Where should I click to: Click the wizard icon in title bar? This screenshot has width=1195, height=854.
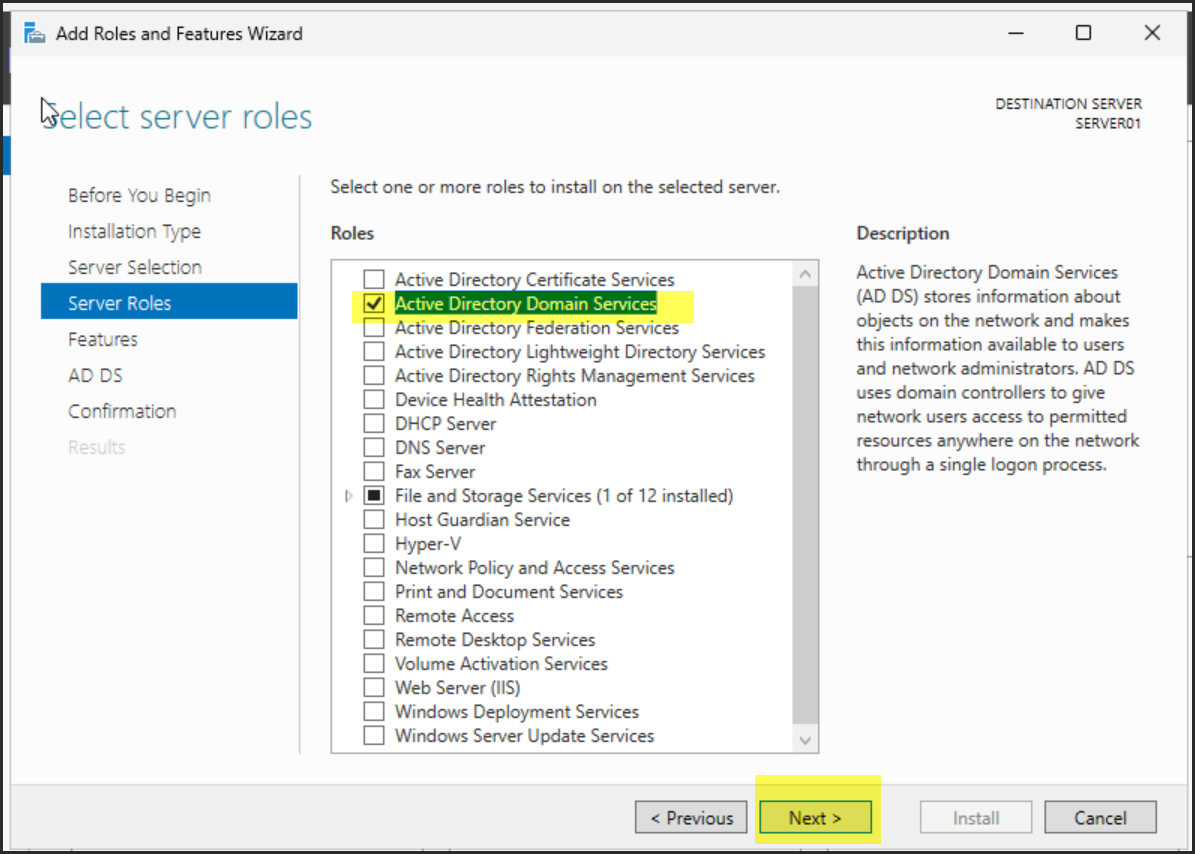click(x=35, y=33)
